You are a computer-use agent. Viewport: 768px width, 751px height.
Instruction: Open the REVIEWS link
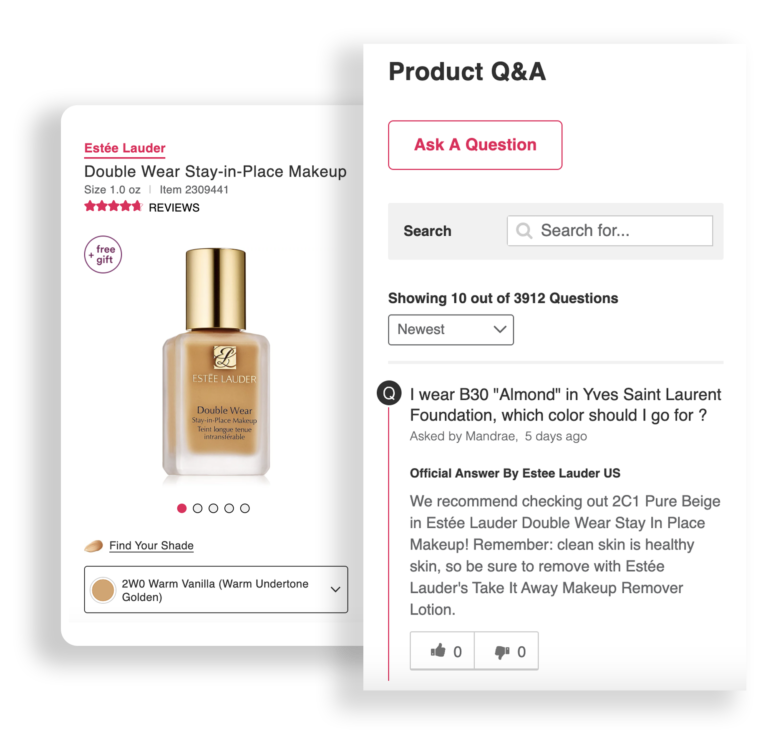pos(174,208)
